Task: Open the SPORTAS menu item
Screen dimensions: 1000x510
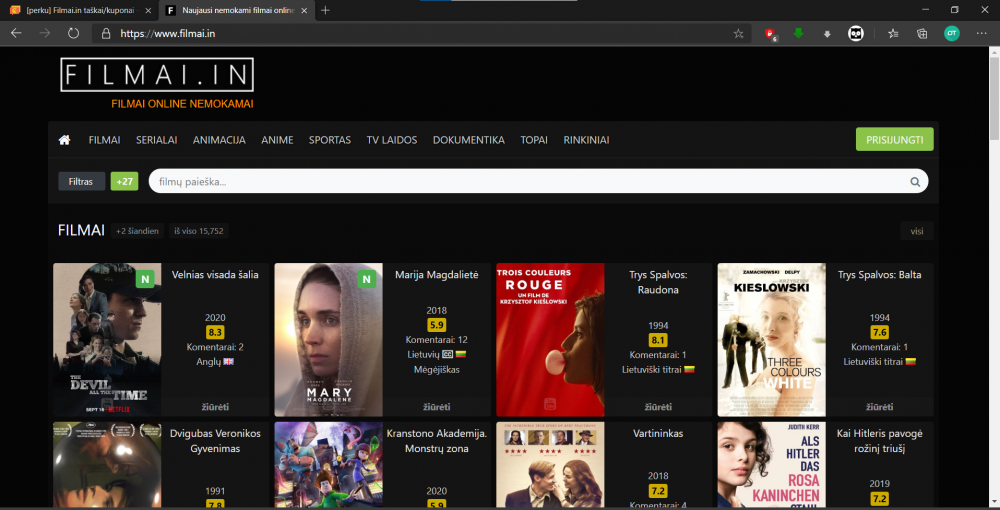Action: tap(330, 140)
